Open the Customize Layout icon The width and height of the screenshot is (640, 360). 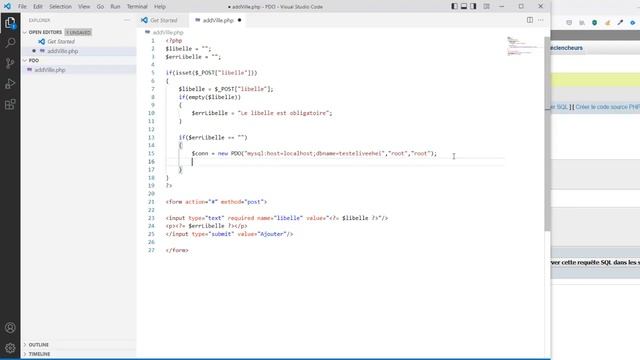click(487, 7)
